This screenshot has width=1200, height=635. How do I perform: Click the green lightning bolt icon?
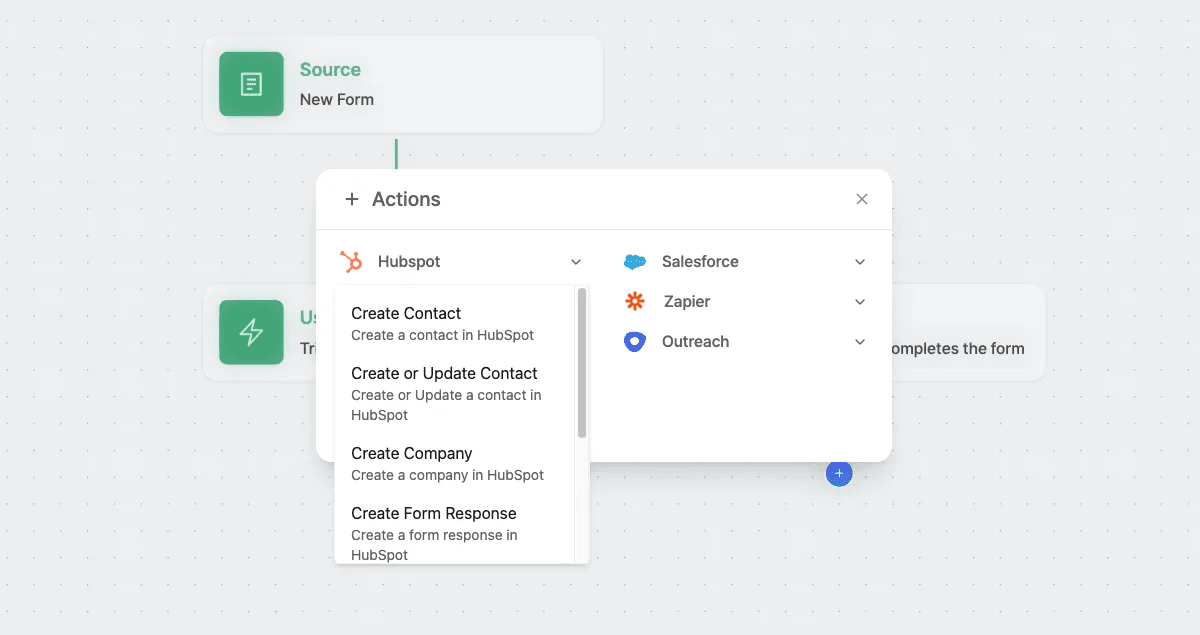[251, 332]
